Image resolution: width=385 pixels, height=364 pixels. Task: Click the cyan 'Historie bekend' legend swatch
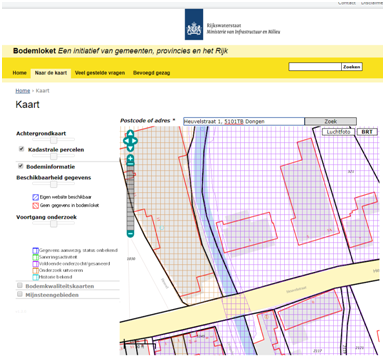tap(35, 277)
